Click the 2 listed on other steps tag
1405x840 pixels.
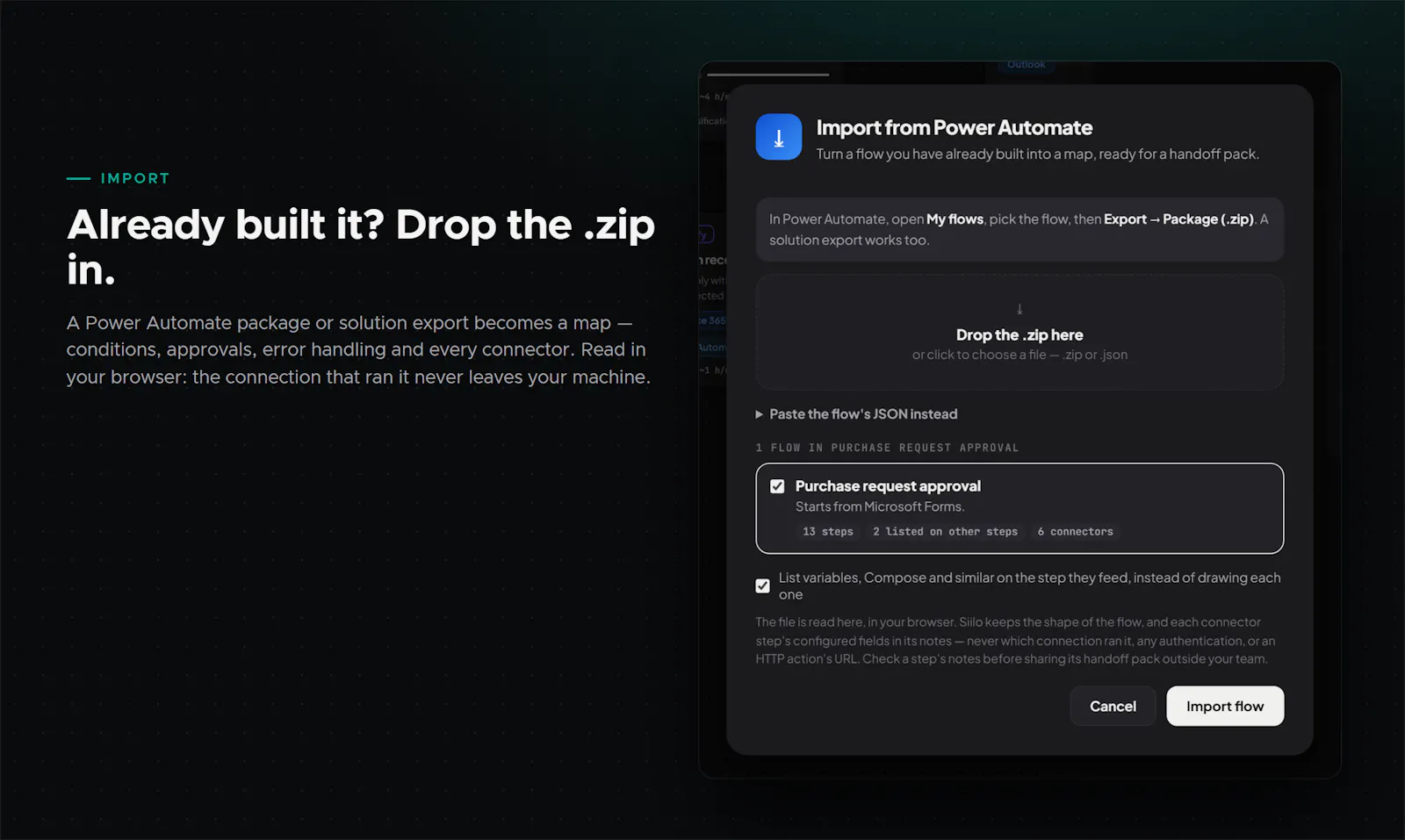click(x=945, y=532)
